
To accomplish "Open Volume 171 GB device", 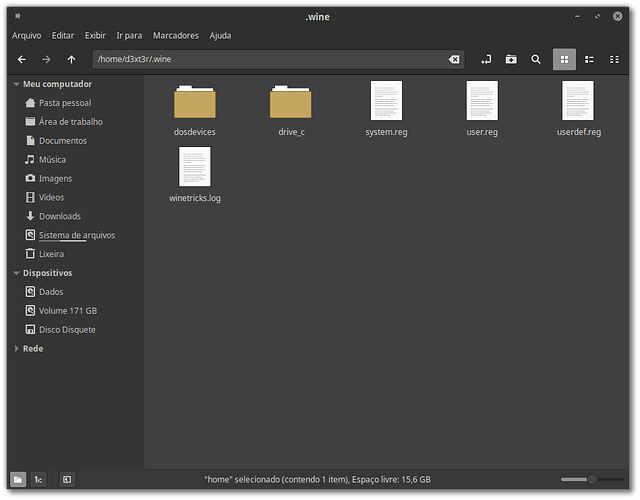I will (x=67, y=311).
